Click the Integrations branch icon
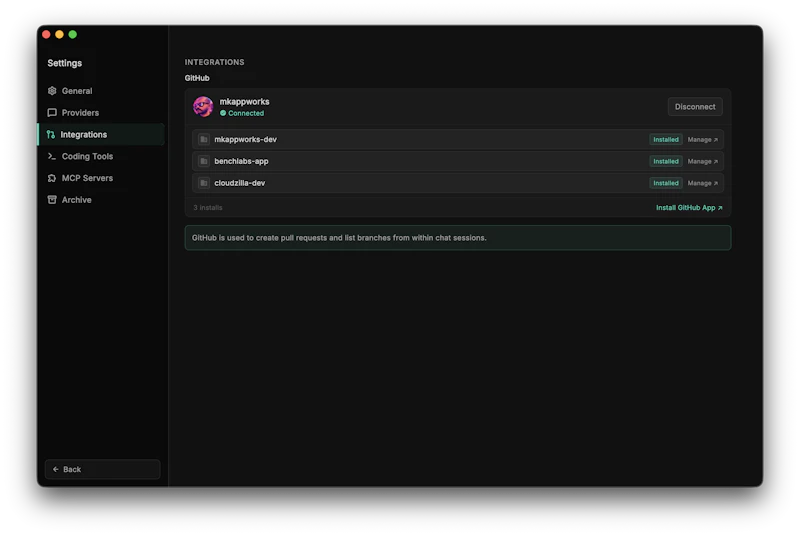Viewport: 800px width, 536px height. (x=51, y=135)
